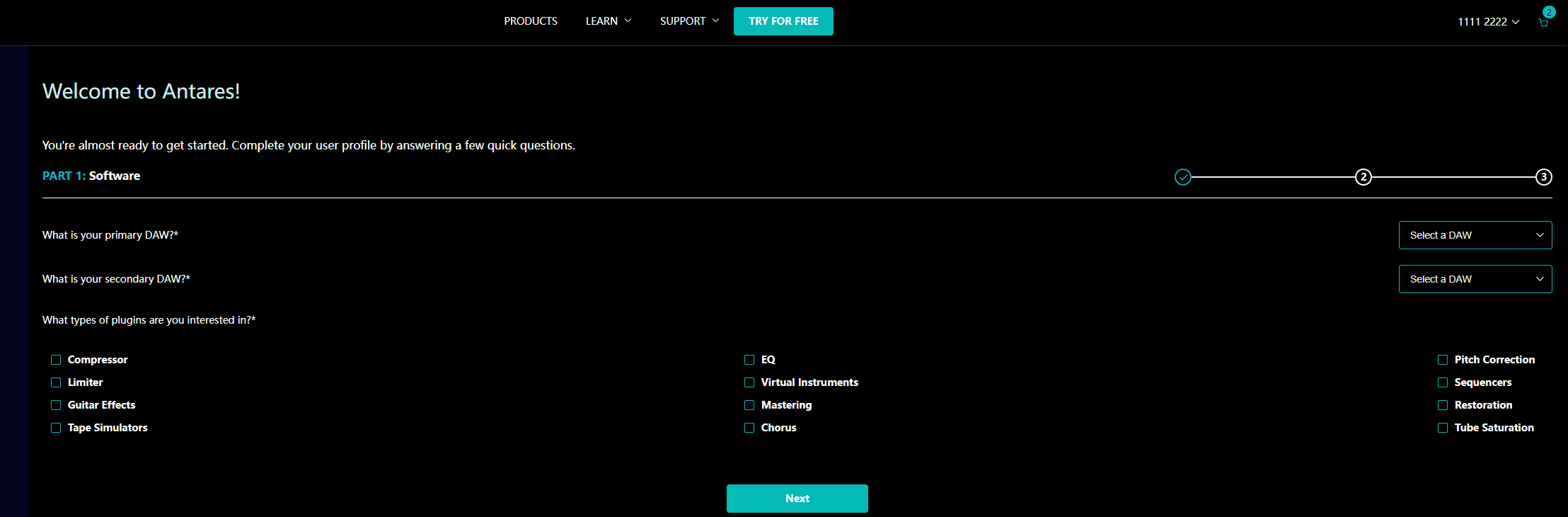The height and width of the screenshot is (517, 1568).
Task: Toggle the Virtual Instruments checkbox
Action: (749, 382)
